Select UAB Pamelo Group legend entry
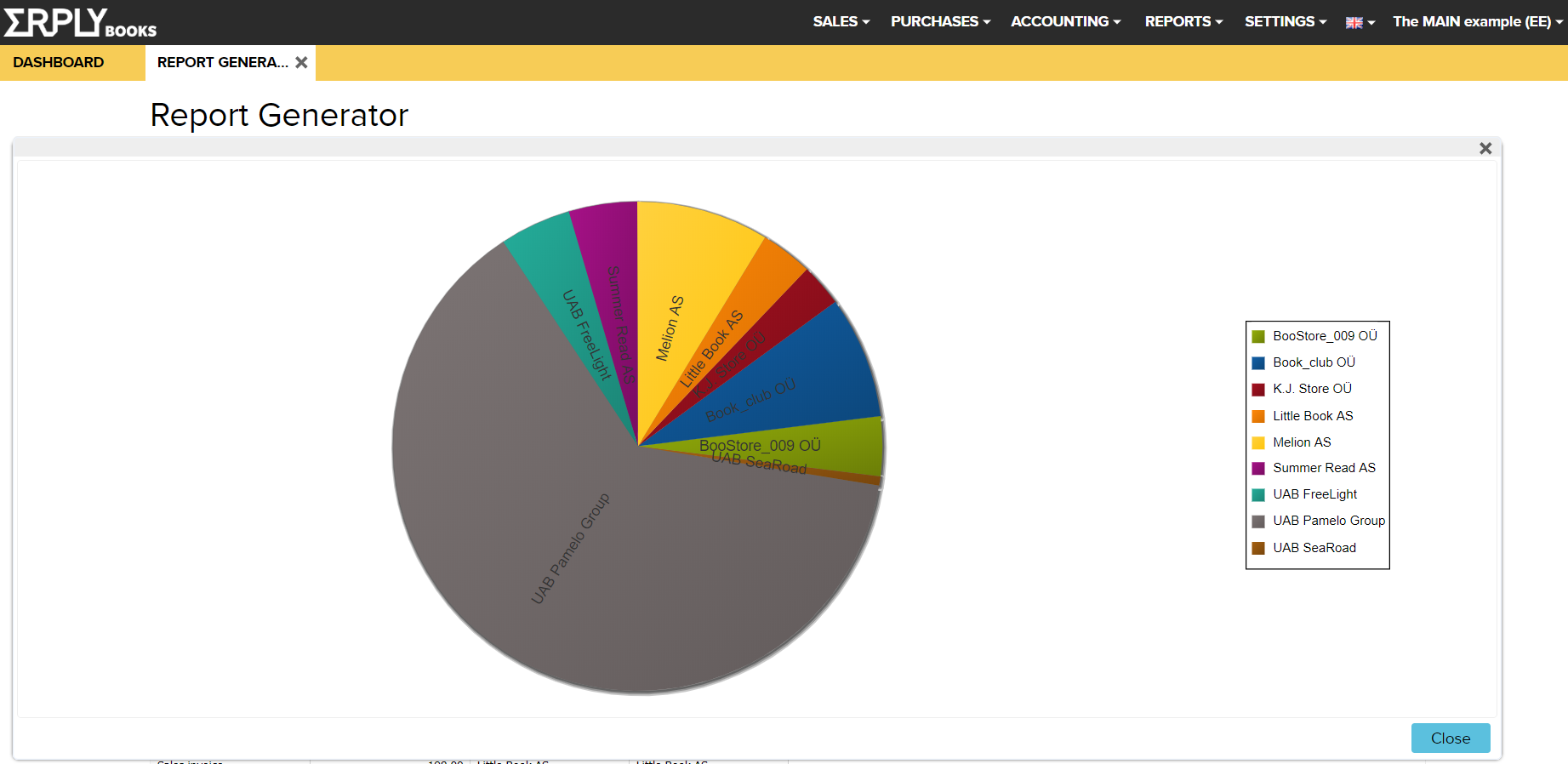1568x764 pixels. tap(1328, 521)
